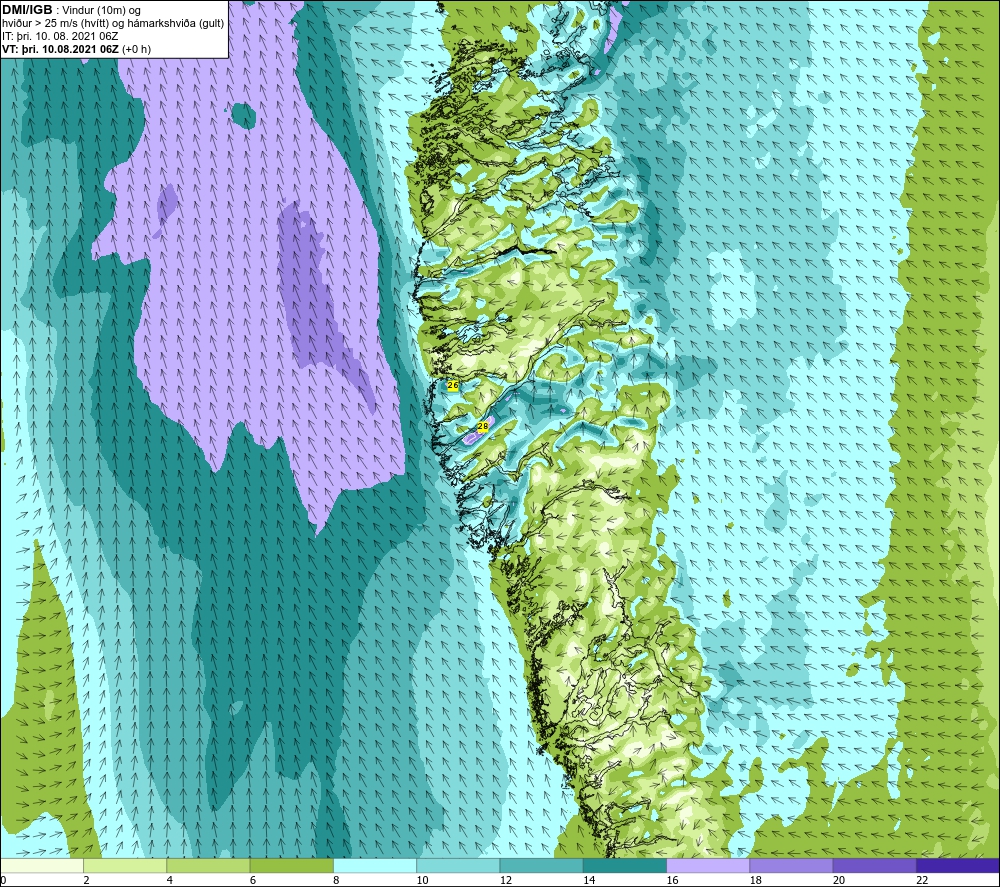Click the legend scale label 4
1000x887 pixels.
[x=170, y=880]
